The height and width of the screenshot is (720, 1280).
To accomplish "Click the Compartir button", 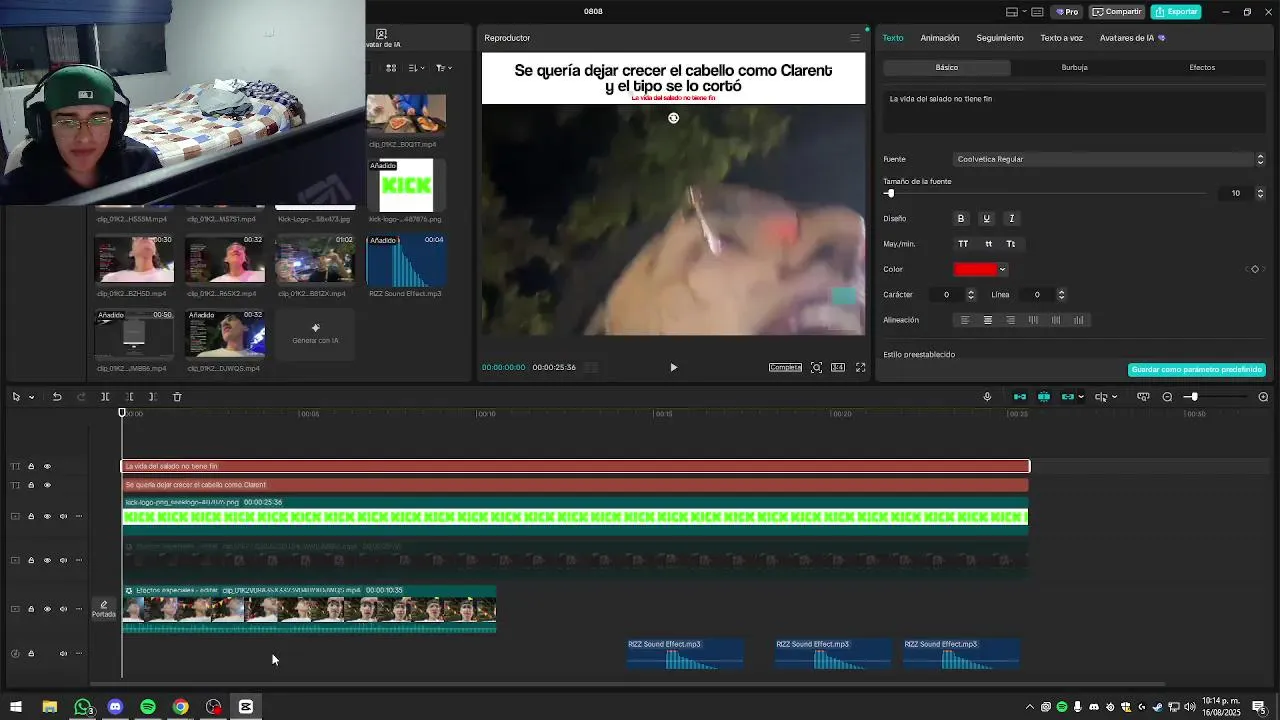I will click(1117, 12).
